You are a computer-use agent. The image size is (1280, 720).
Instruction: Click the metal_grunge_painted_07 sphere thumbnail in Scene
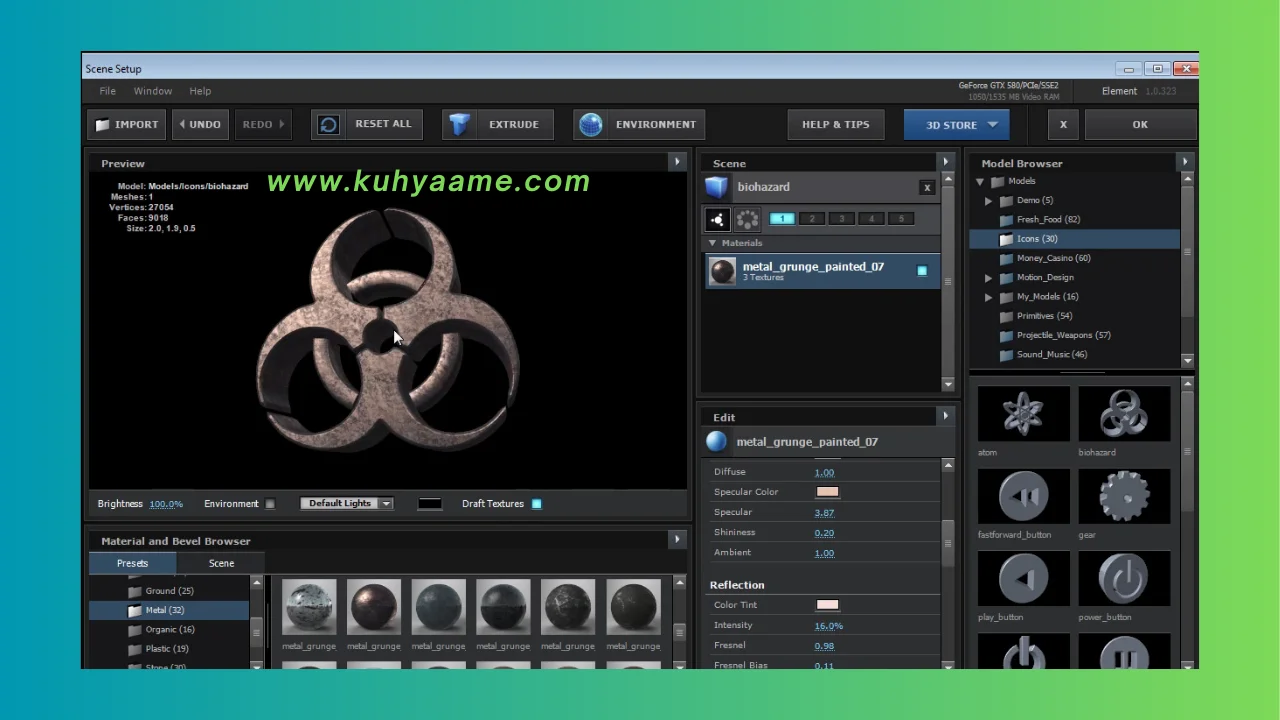tap(722, 271)
